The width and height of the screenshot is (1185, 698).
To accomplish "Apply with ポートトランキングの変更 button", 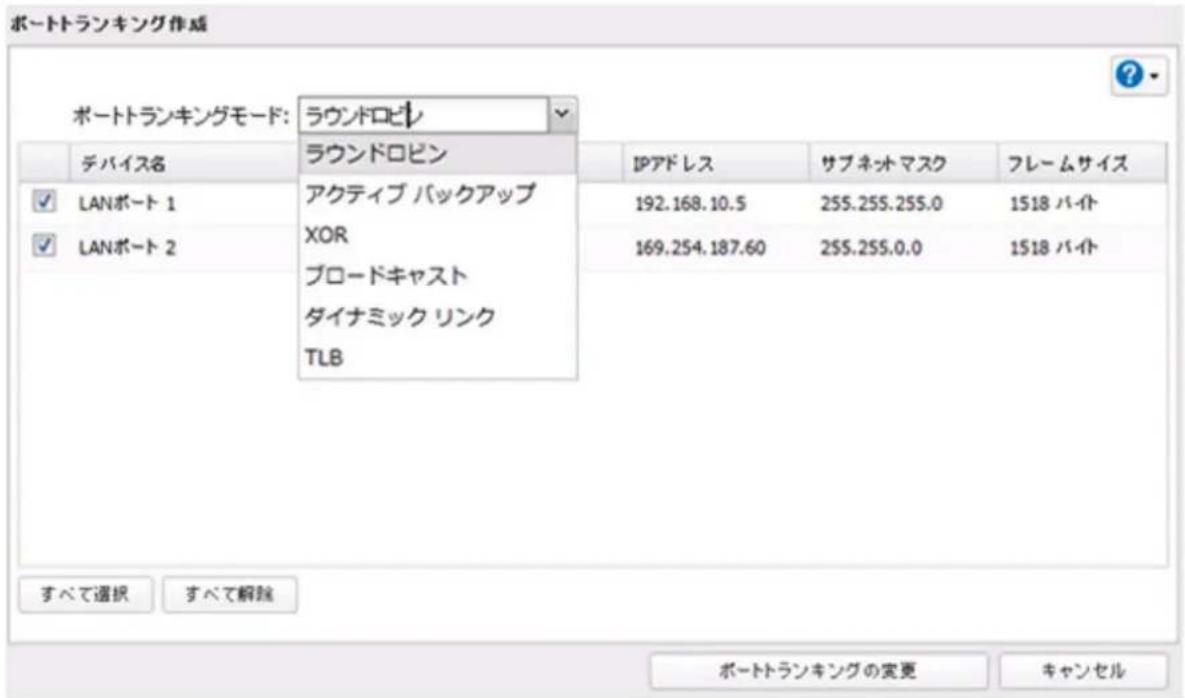I will 818,671.
